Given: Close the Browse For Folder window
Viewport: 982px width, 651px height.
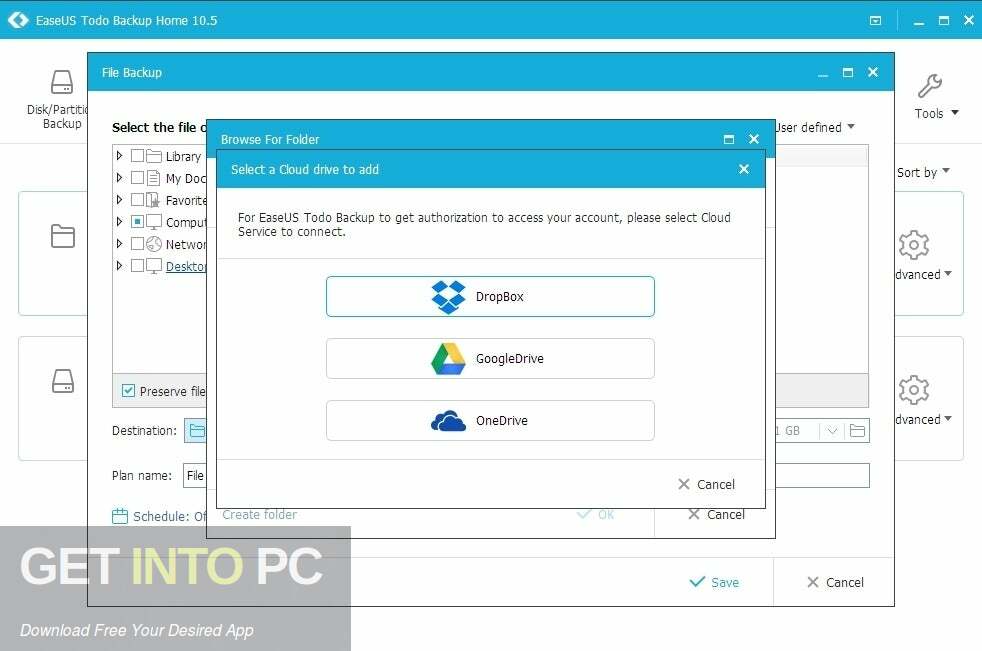Looking at the screenshot, I should (x=754, y=139).
